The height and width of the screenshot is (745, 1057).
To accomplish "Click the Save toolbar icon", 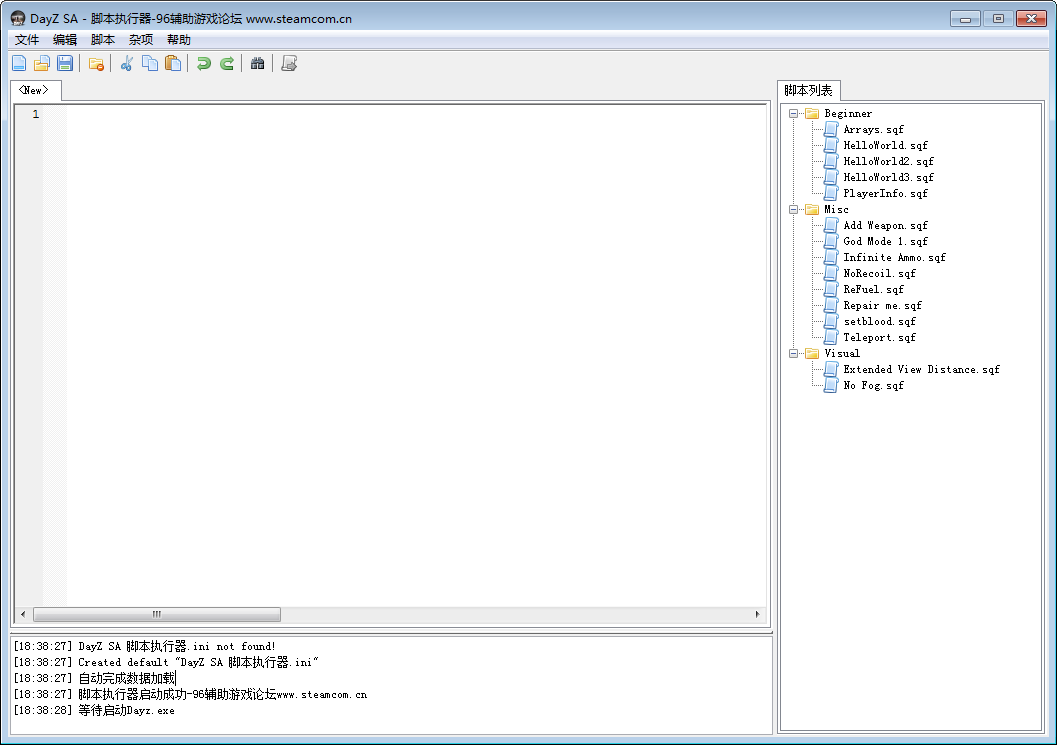I will pyautogui.click(x=65, y=63).
